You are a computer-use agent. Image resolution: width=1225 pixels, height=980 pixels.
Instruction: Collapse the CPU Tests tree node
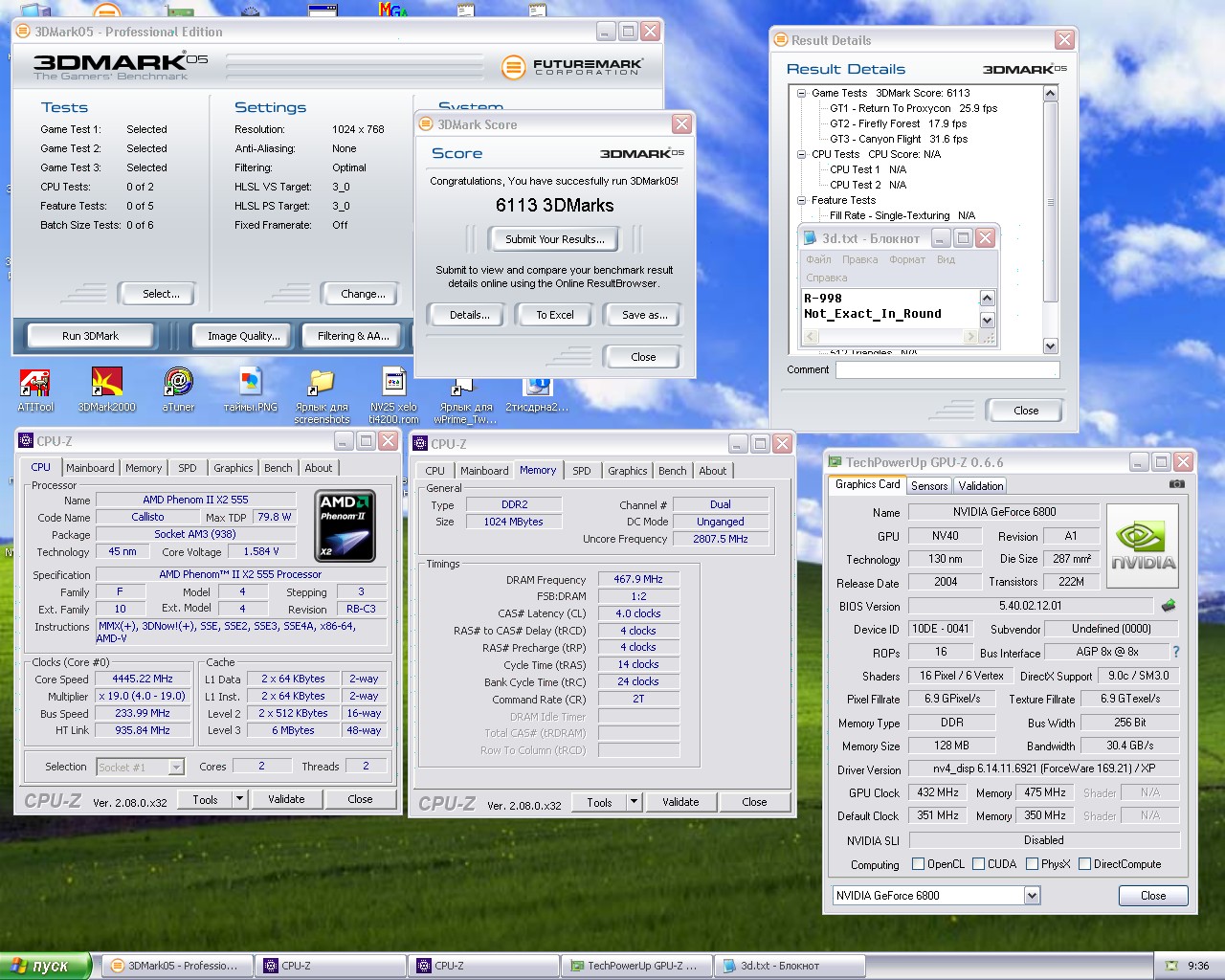(802, 154)
